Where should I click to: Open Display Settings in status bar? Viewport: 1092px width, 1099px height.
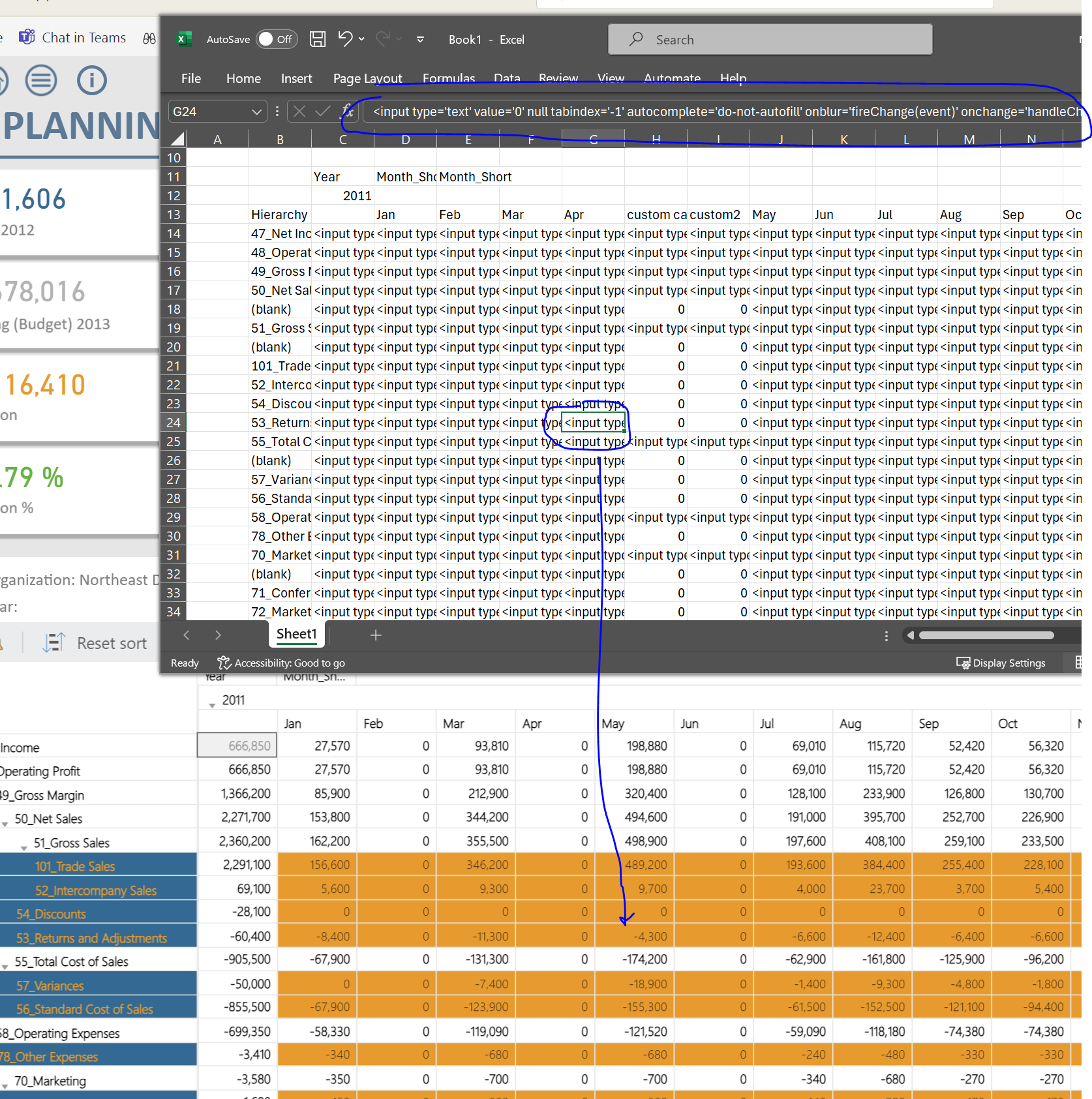coord(1001,663)
